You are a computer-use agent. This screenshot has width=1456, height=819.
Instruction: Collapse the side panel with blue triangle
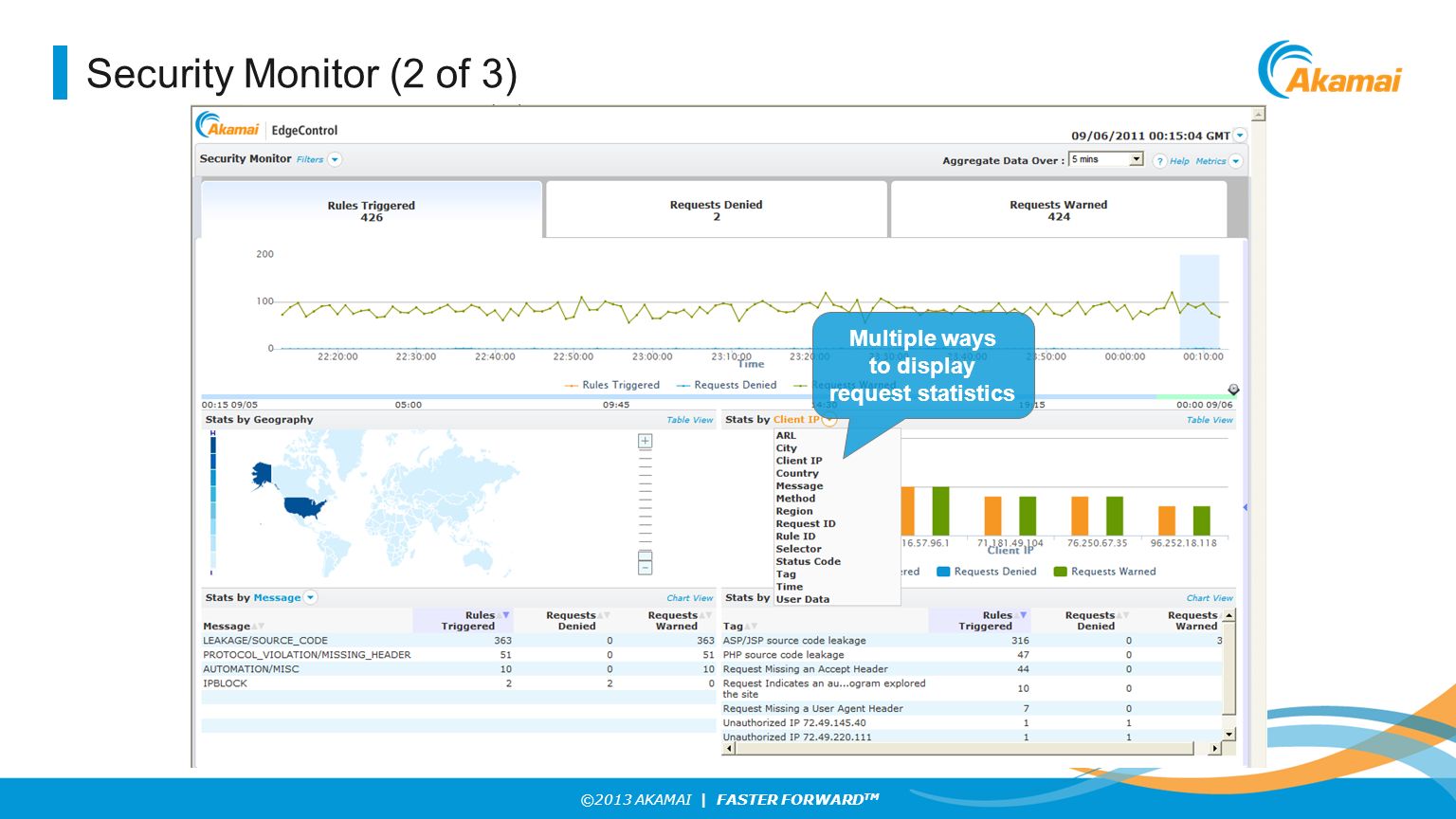pos(1245,508)
